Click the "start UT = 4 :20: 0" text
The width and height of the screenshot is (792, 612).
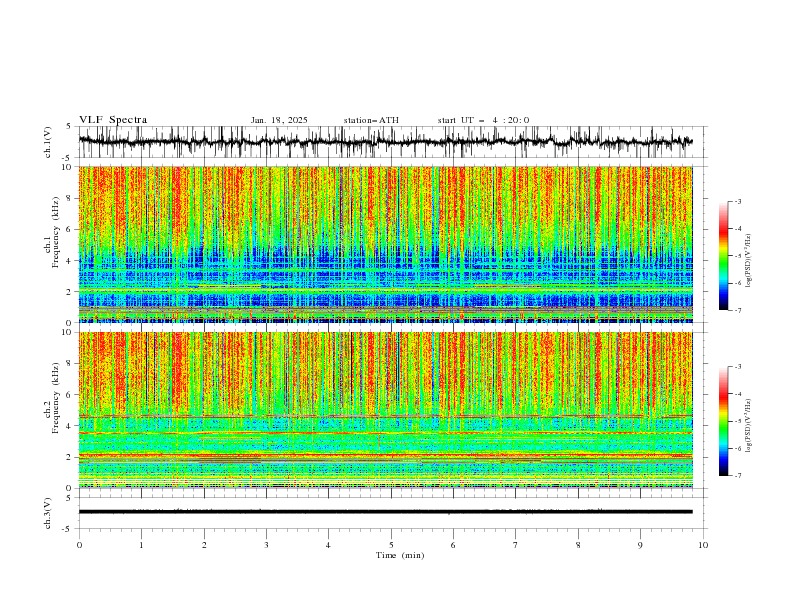point(483,120)
